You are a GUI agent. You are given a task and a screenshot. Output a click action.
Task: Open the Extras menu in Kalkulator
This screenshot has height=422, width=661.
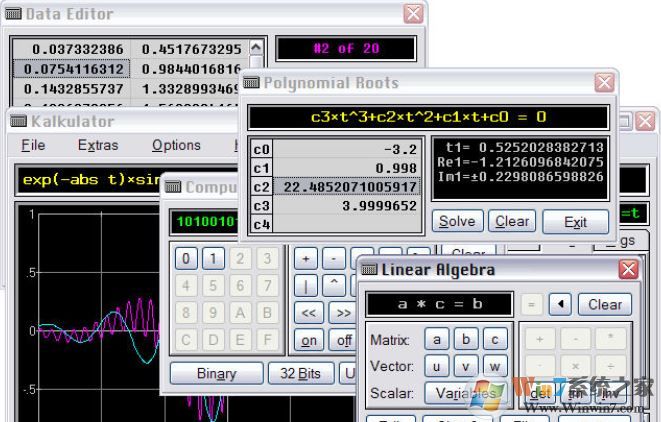click(97, 145)
